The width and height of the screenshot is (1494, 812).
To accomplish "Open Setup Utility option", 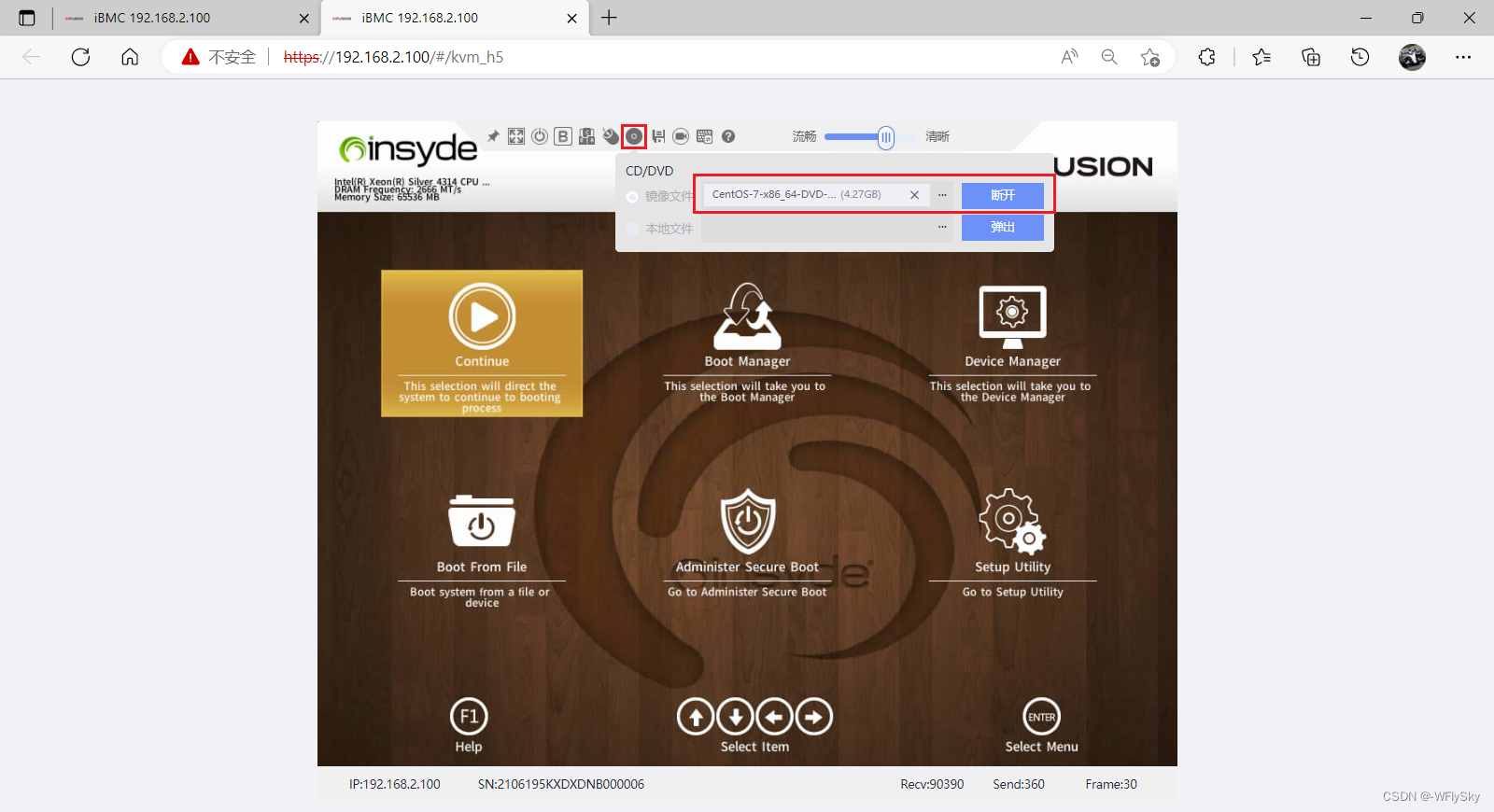I will point(1012,544).
